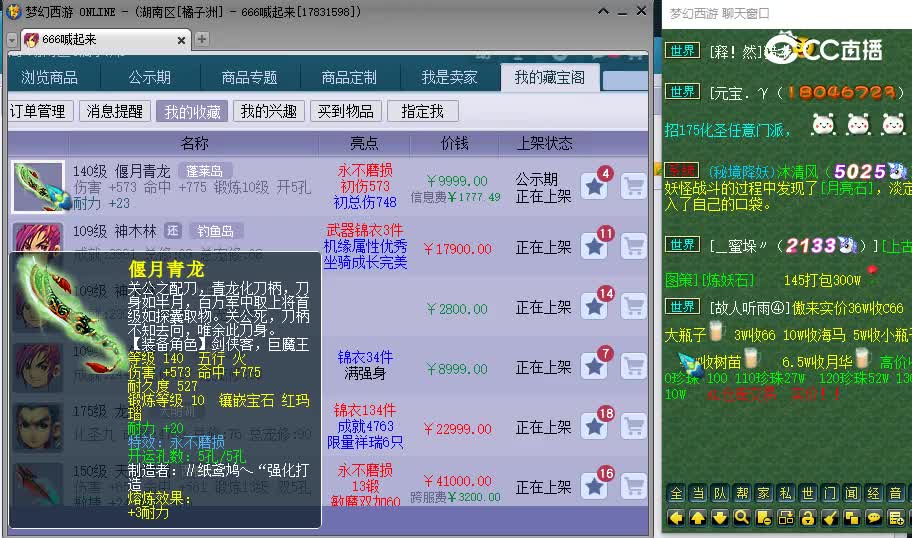Add ¥8999 listing to cart
The image size is (912, 538).
633,366
